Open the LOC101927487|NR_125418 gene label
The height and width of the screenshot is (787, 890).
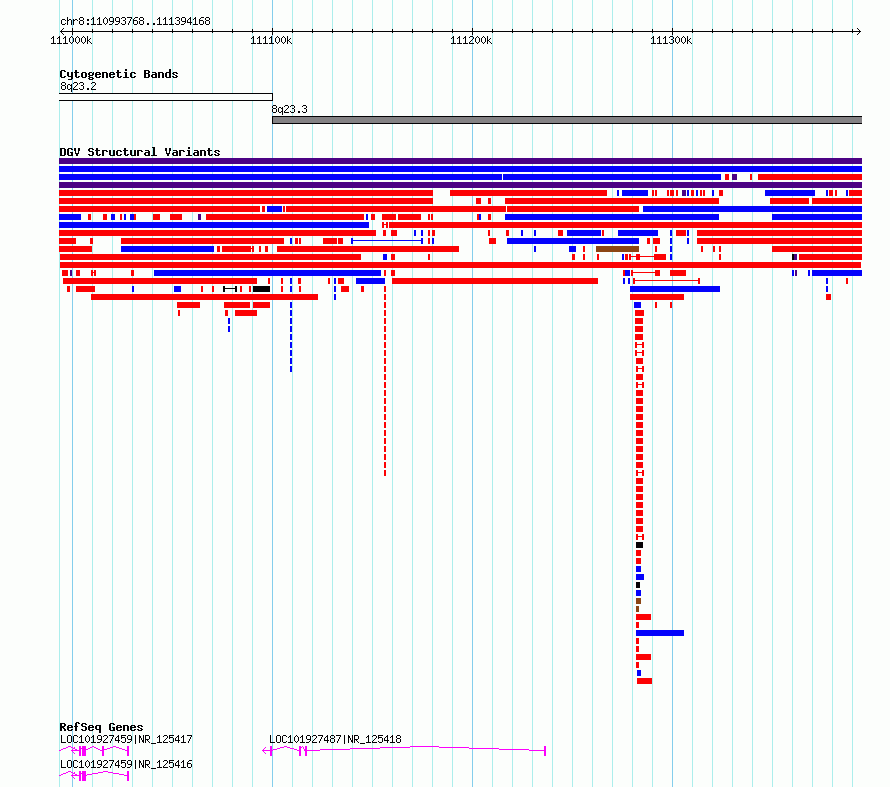[x=335, y=739]
